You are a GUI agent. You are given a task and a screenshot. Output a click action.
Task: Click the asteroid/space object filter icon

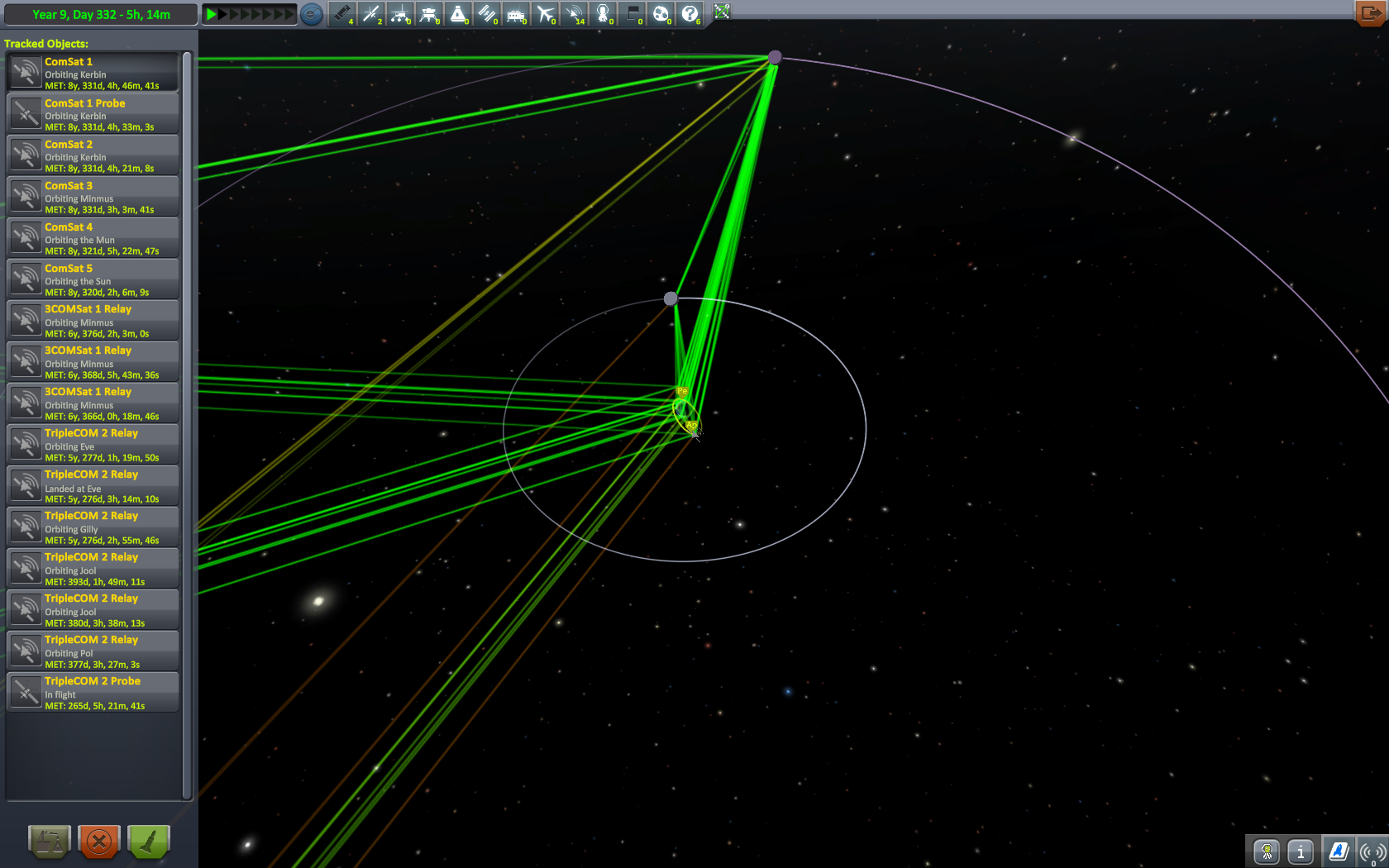[661, 14]
